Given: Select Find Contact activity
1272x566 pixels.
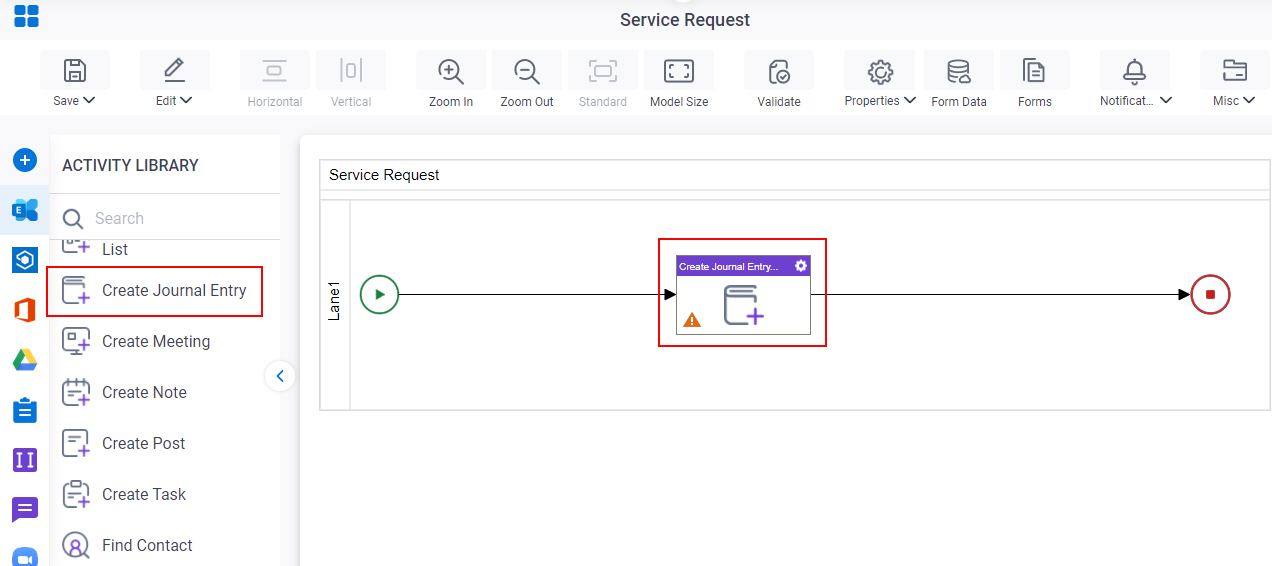Looking at the screenshot, I should (x=127, y=545).
